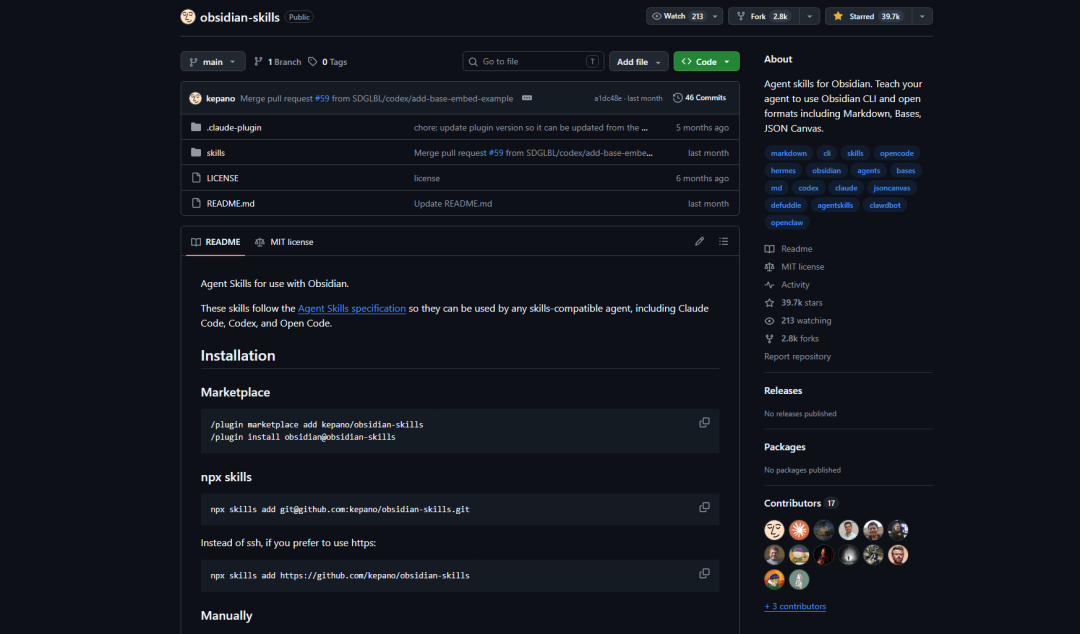The image size is (1080, 634).
Task: Click the codex topic tag
Action: coord(808,187)
